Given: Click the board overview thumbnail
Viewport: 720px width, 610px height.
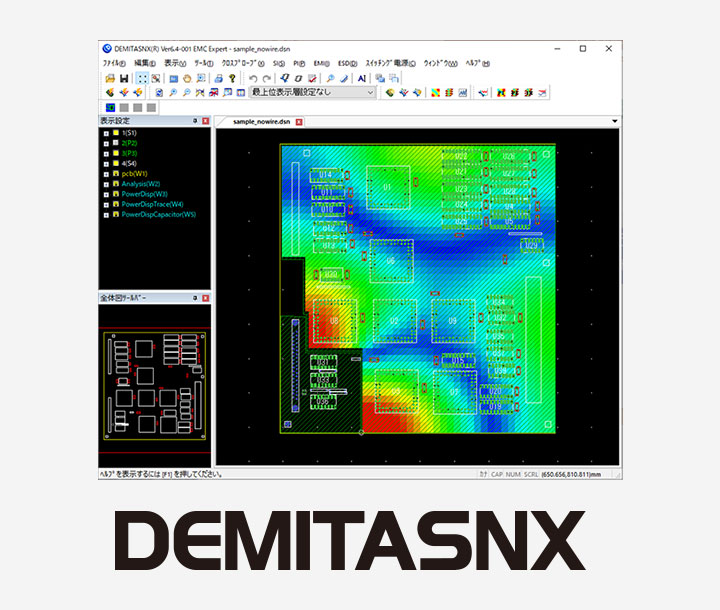Looking at the screenshot, I should click(x=155, y=386).
